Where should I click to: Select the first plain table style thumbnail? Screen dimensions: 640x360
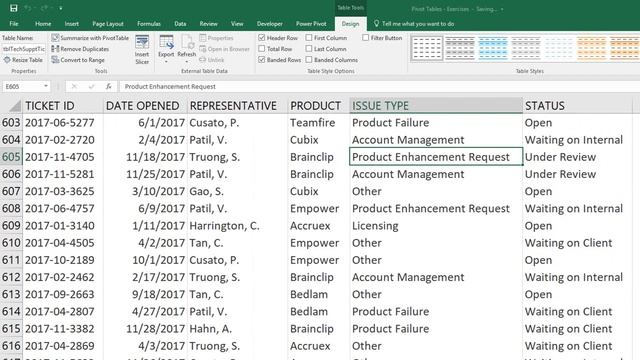tap(427, 48)
